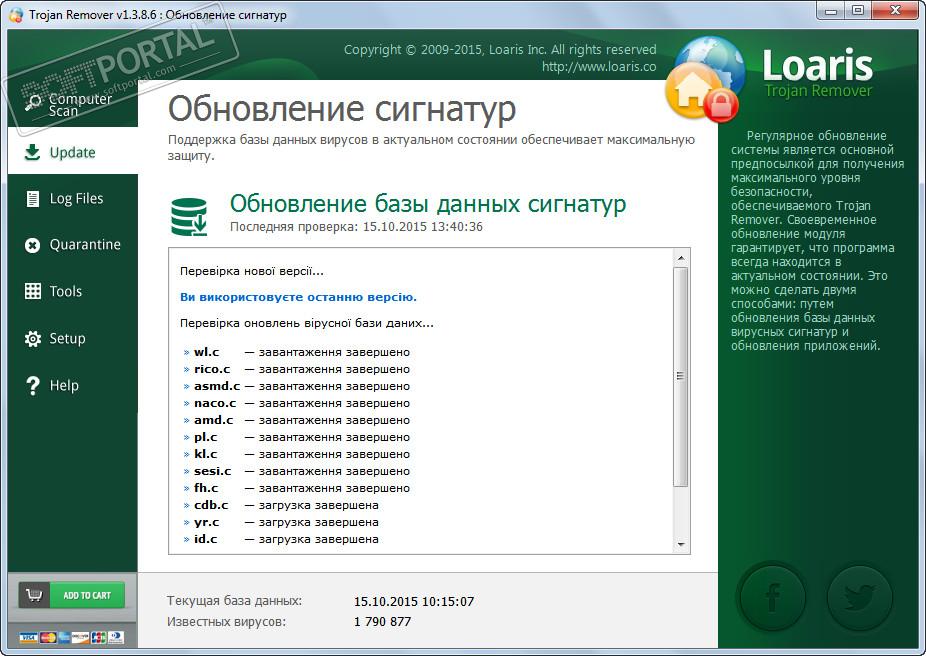
Task: Maximize the Trojan Remover window
Action: pos(857,11)
